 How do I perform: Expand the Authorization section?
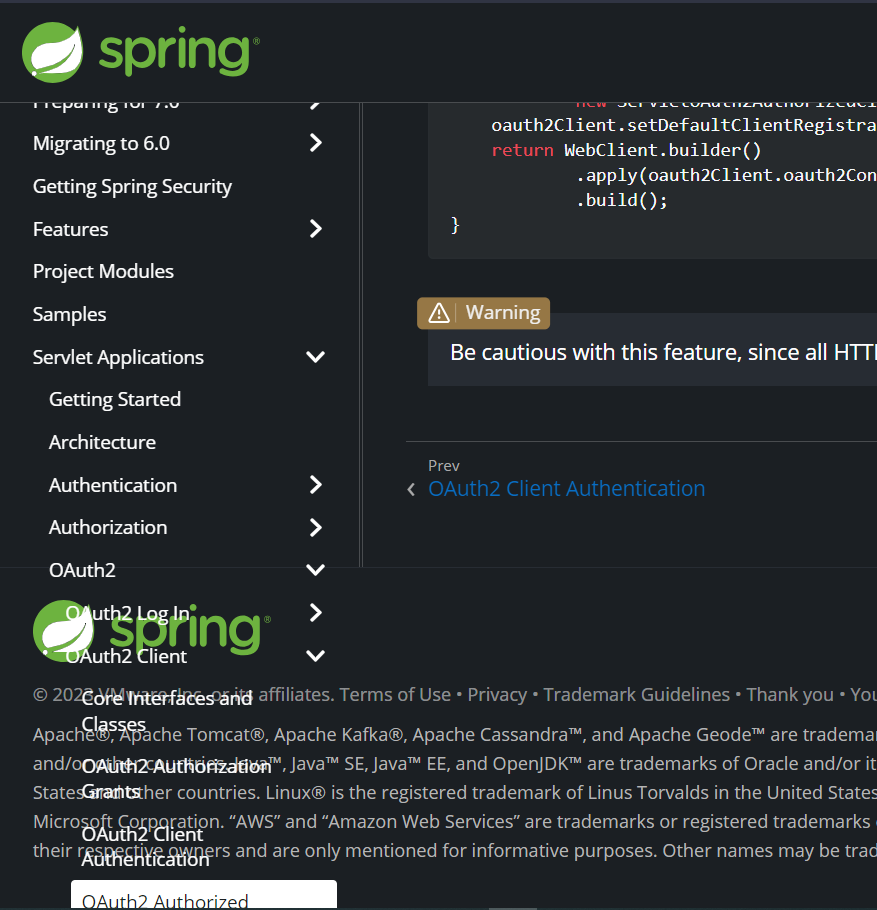click(315, 527)
